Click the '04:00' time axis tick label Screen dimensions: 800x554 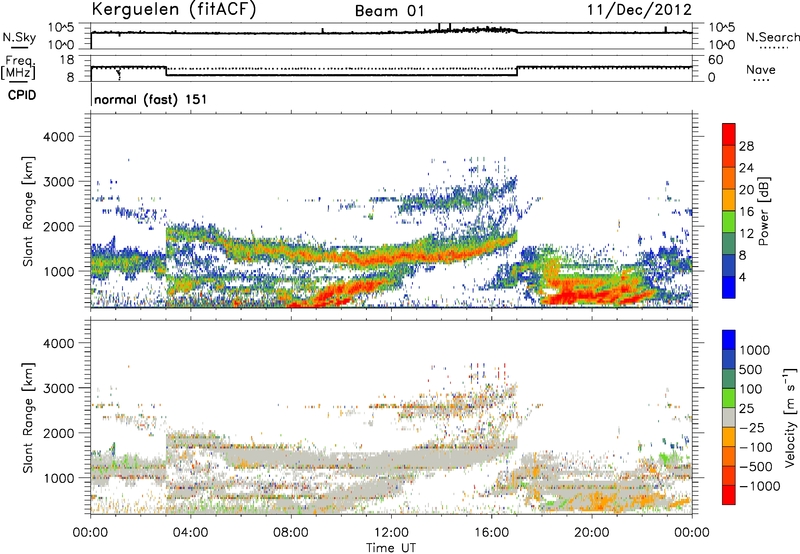190,533
